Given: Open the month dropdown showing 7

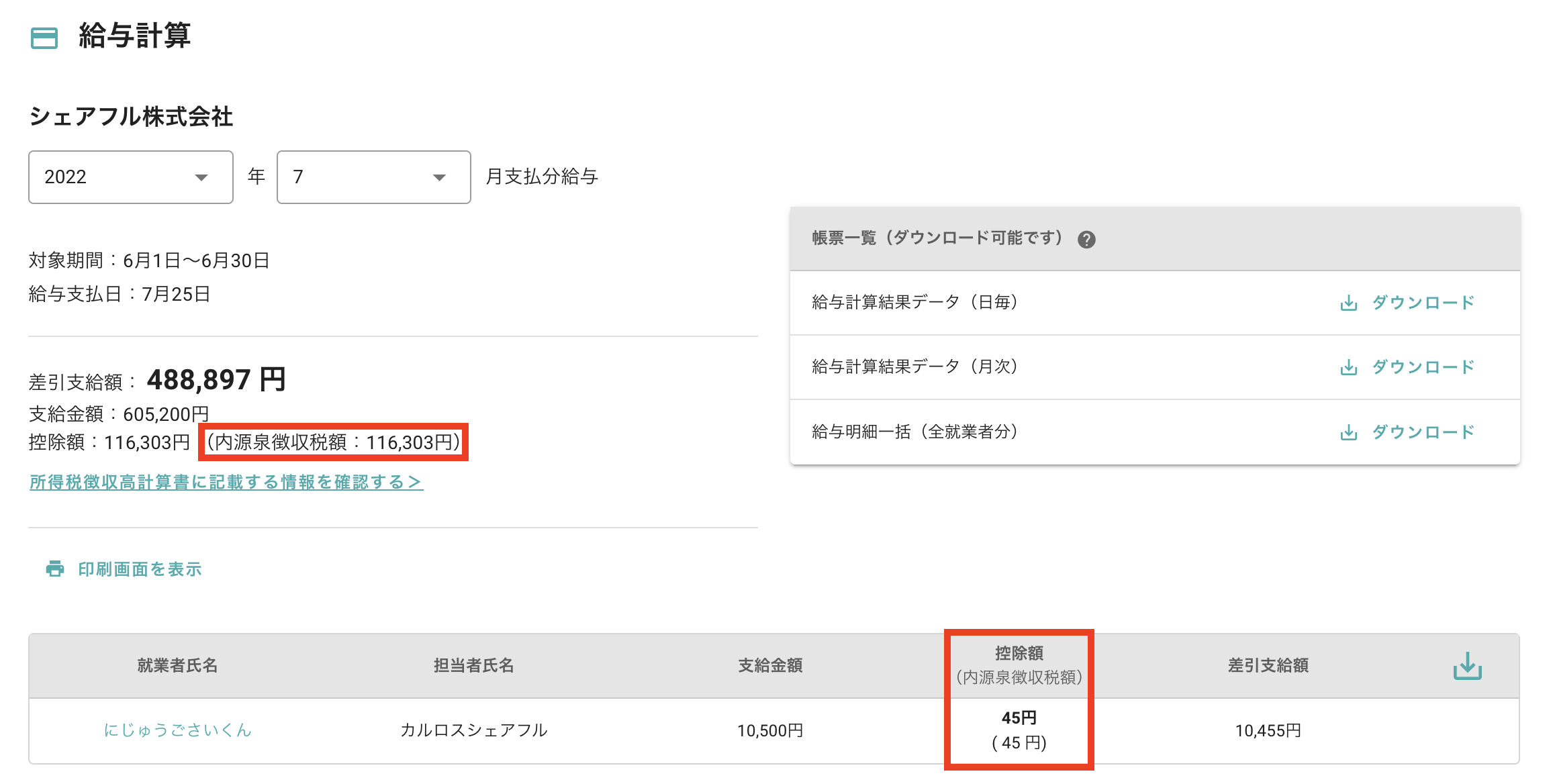Looking at the screenshot, I should coord(373,177).
